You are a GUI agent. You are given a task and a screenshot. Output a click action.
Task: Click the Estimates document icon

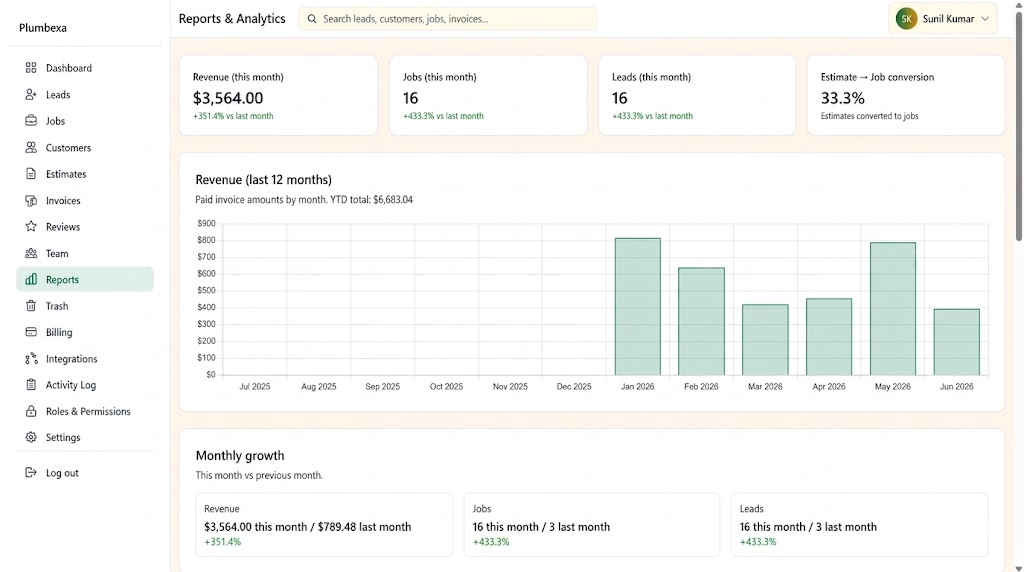tap(31, 174)
